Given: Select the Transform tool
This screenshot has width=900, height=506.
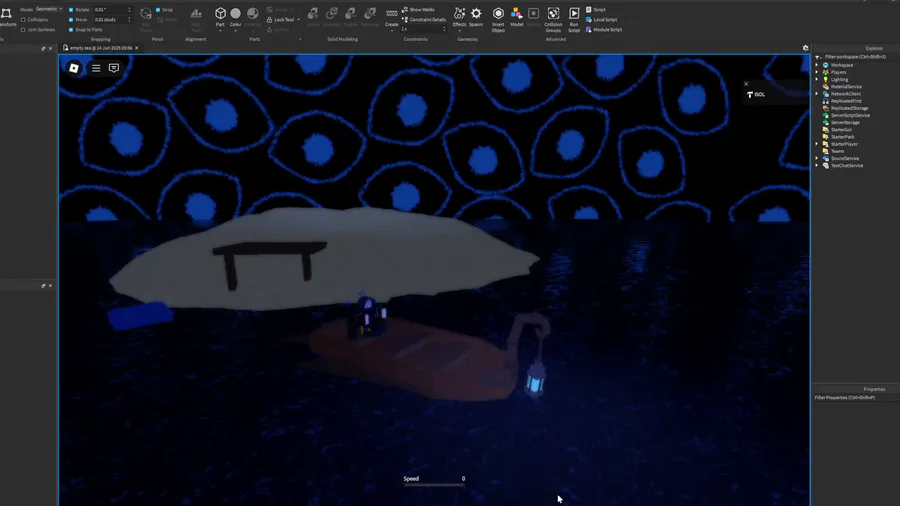Looking at the screenshot, I should coord(6,17).
